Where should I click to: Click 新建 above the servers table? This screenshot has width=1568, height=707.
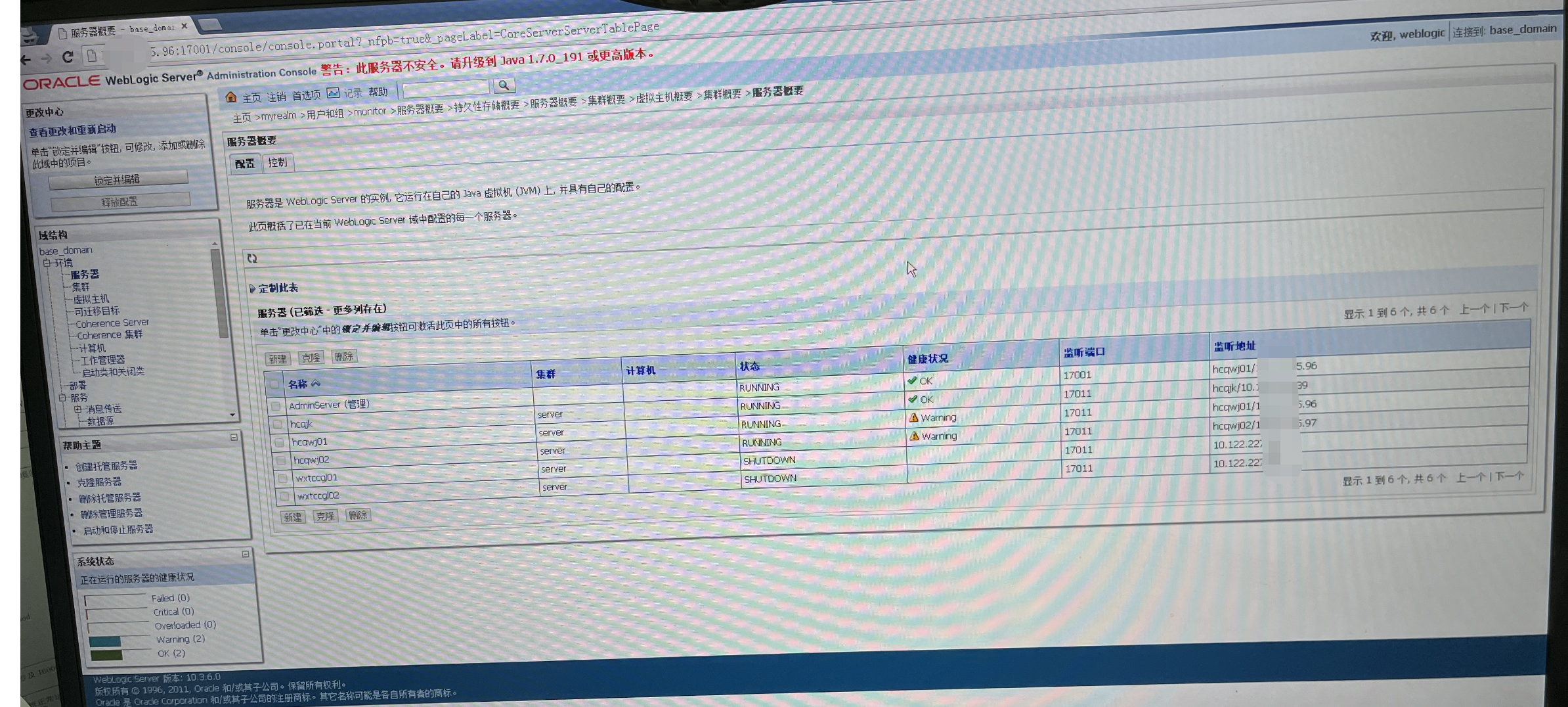click(278, 359)
